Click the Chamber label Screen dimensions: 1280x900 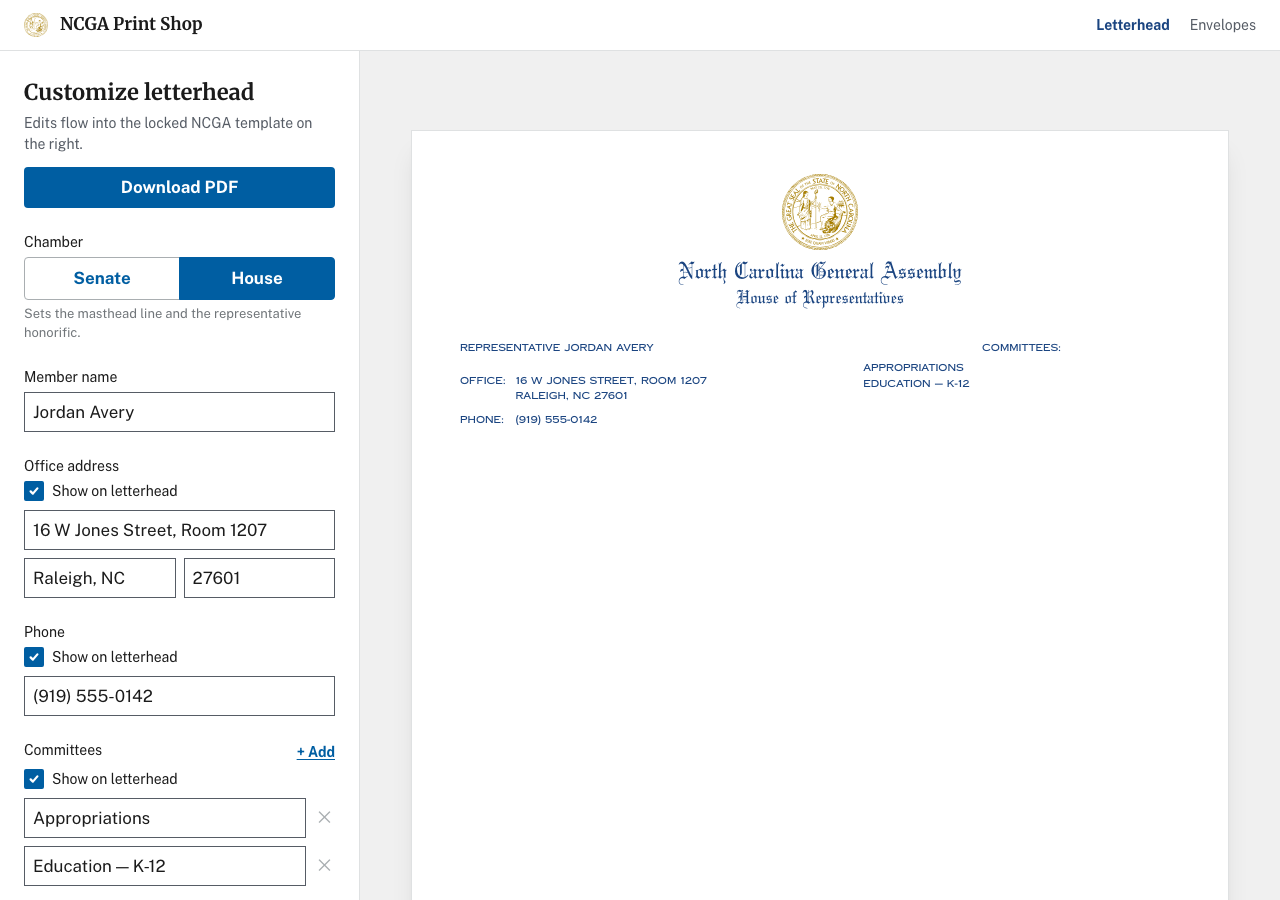[x=54, y=242]
